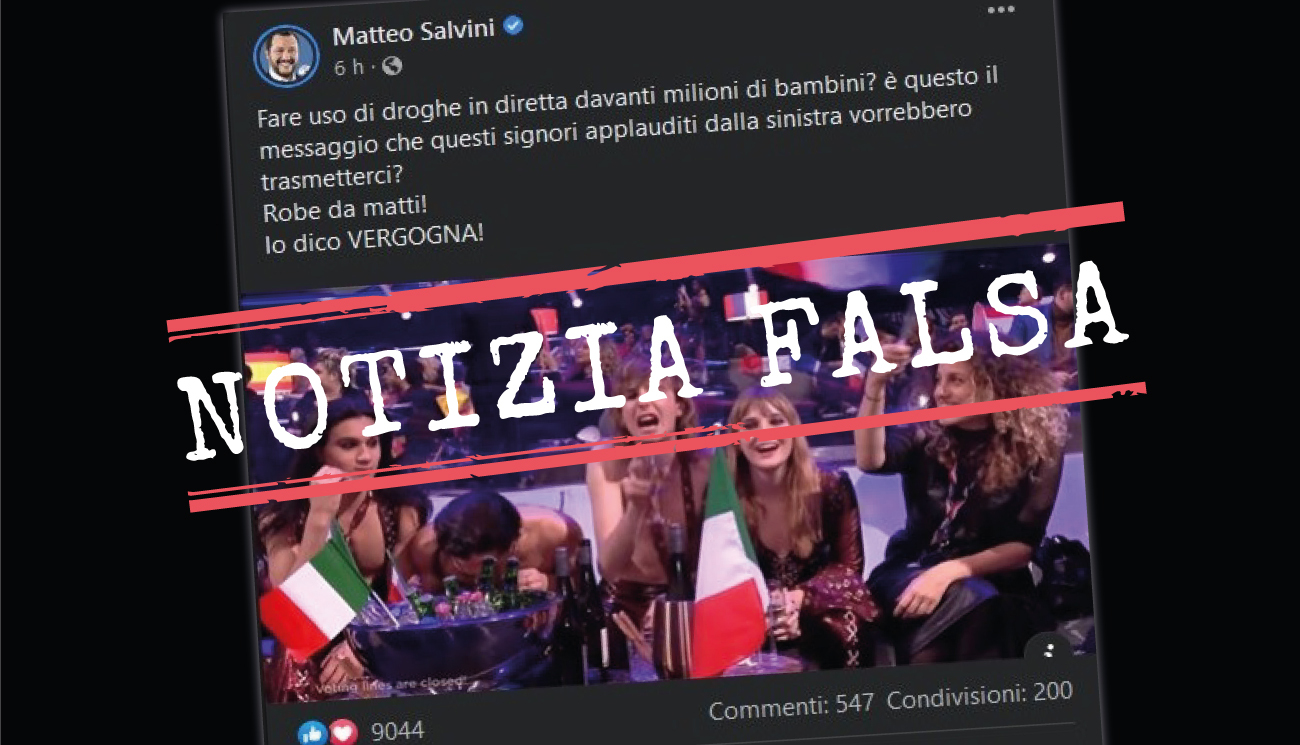The height and width of the screenshot is (745, 1300).
Task: Click the blue Like reaction icon
Action: pyautogui.click(x=311, y=733)
